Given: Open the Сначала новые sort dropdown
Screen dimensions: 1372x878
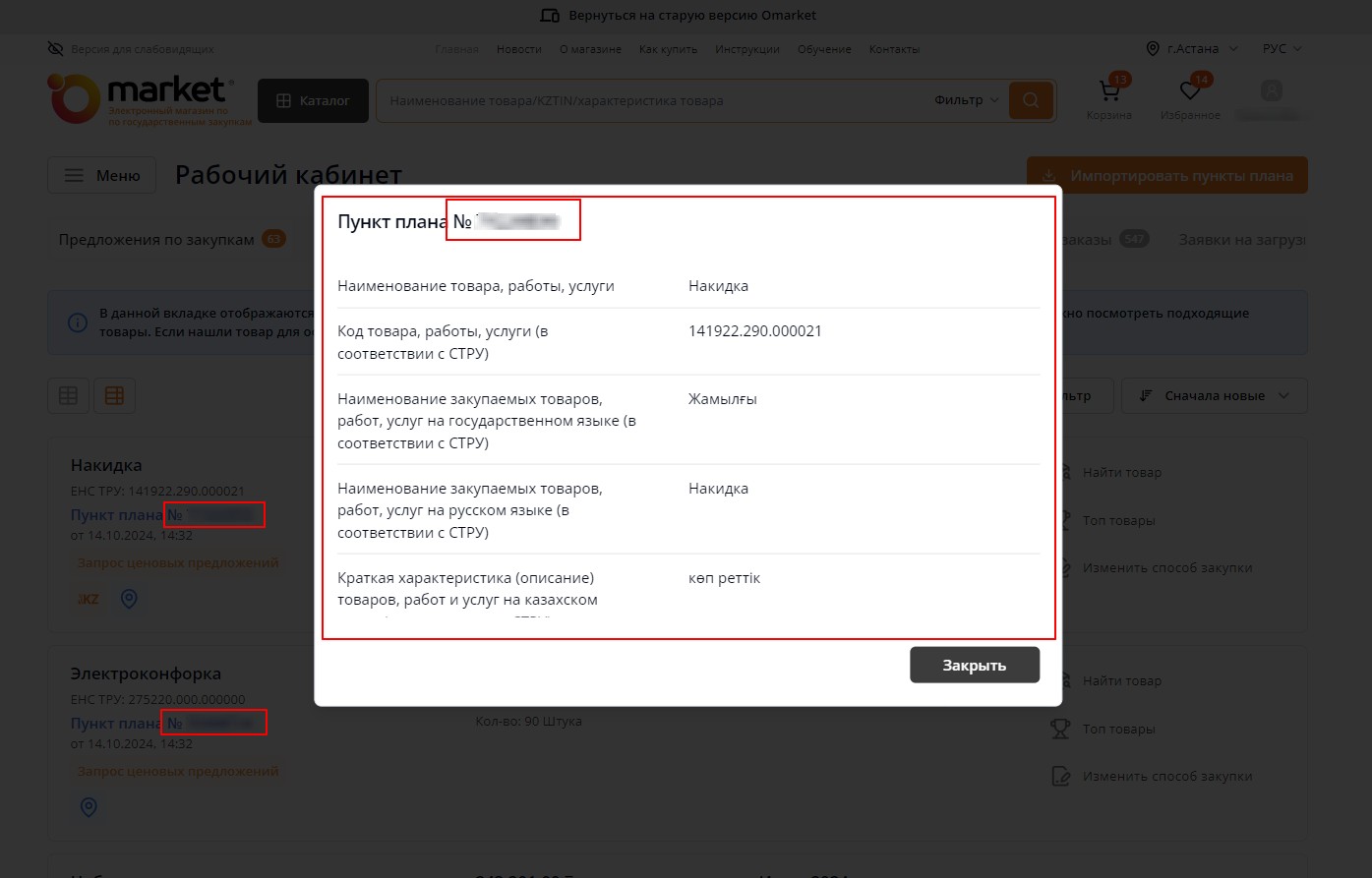Looking at the screenshot, I should (1214, 396).
